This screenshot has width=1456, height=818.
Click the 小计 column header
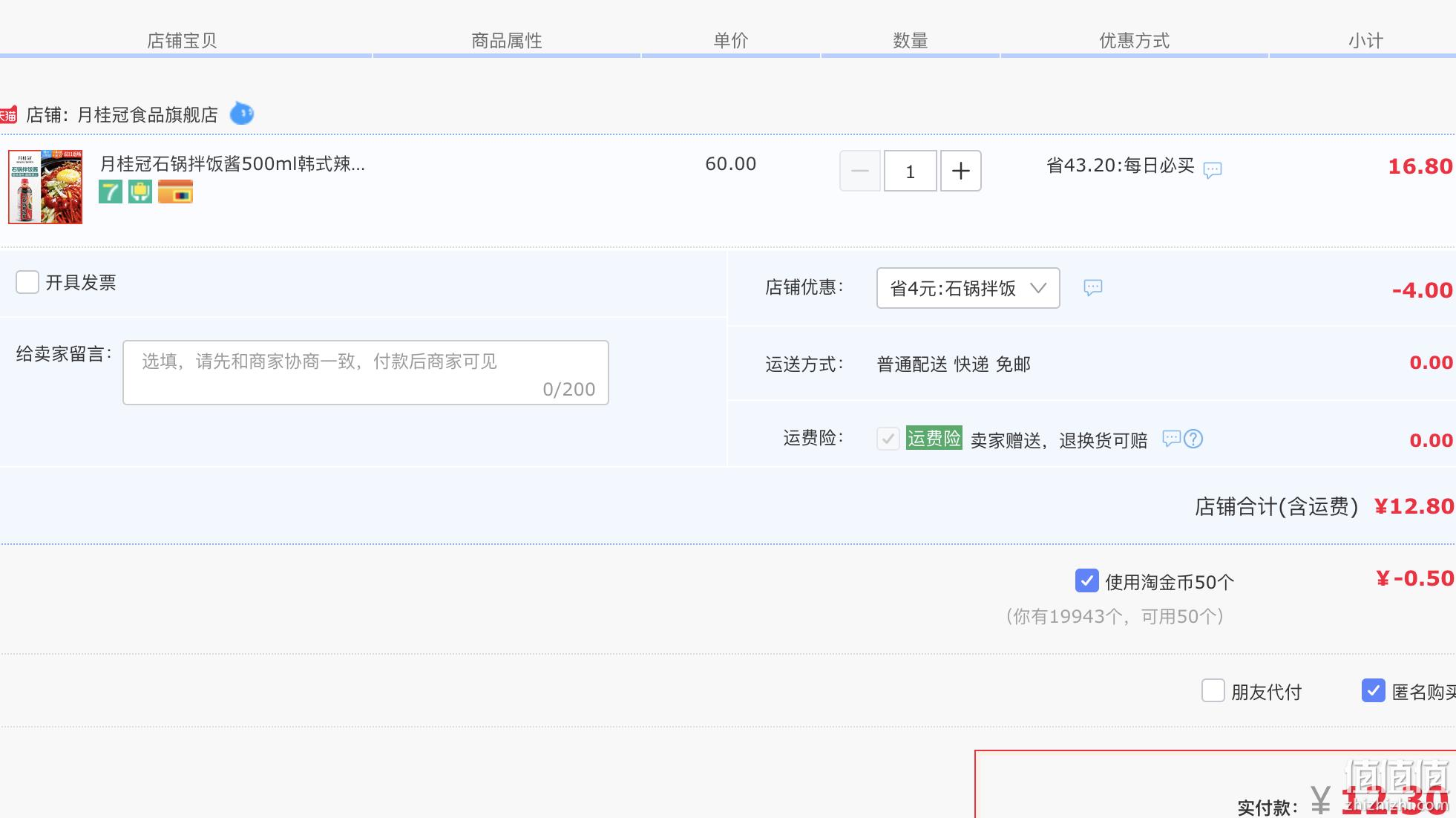tap(1366, 41)
